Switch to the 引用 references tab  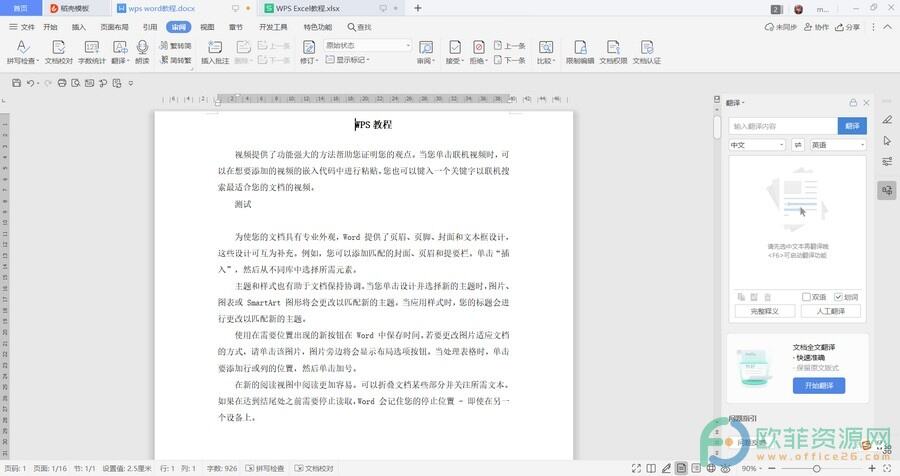click(x=150, y=27)
